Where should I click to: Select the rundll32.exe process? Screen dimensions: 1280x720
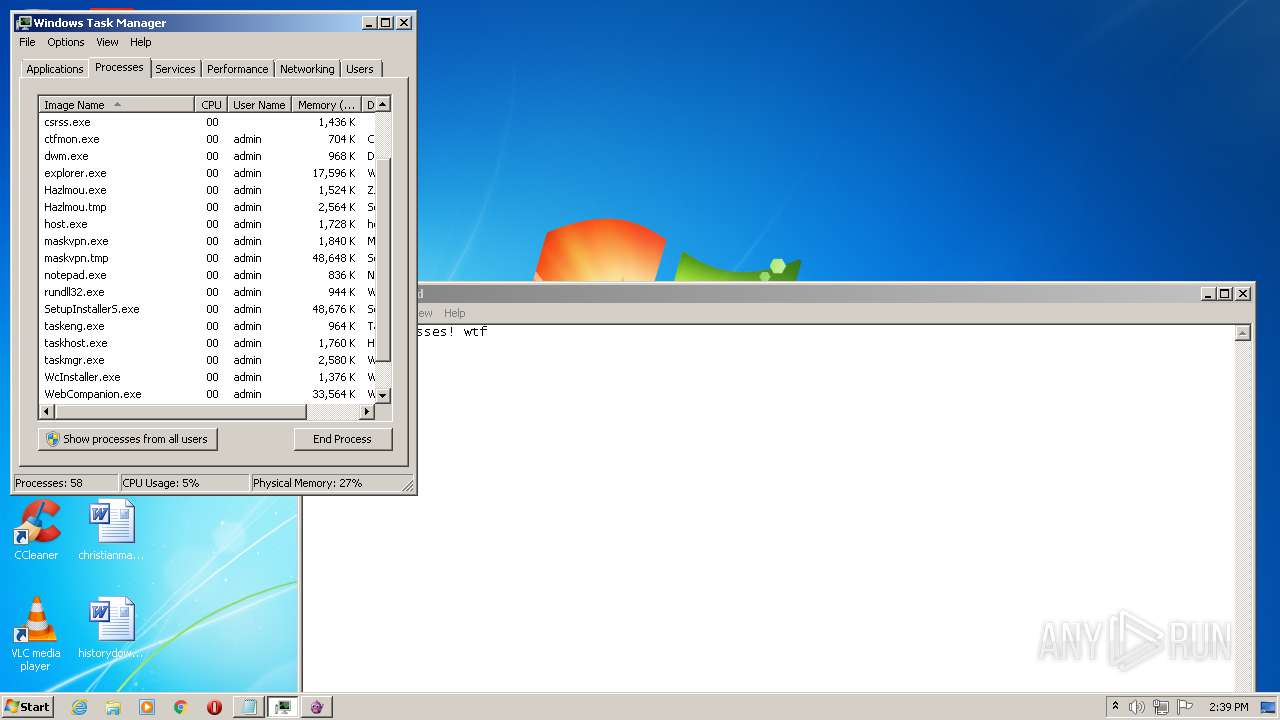click(207, 292)
